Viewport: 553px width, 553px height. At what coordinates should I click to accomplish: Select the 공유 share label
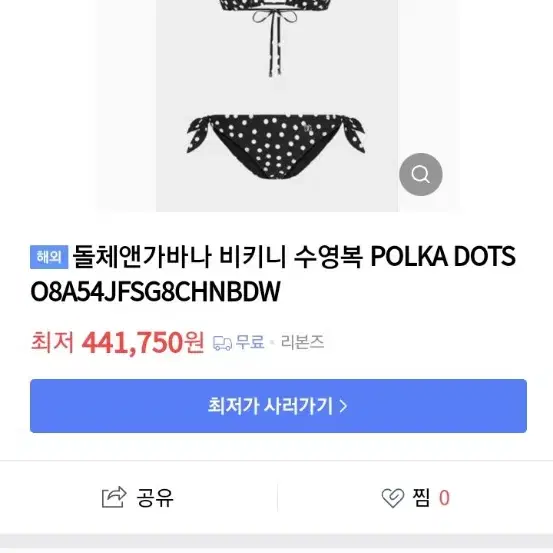155,498
